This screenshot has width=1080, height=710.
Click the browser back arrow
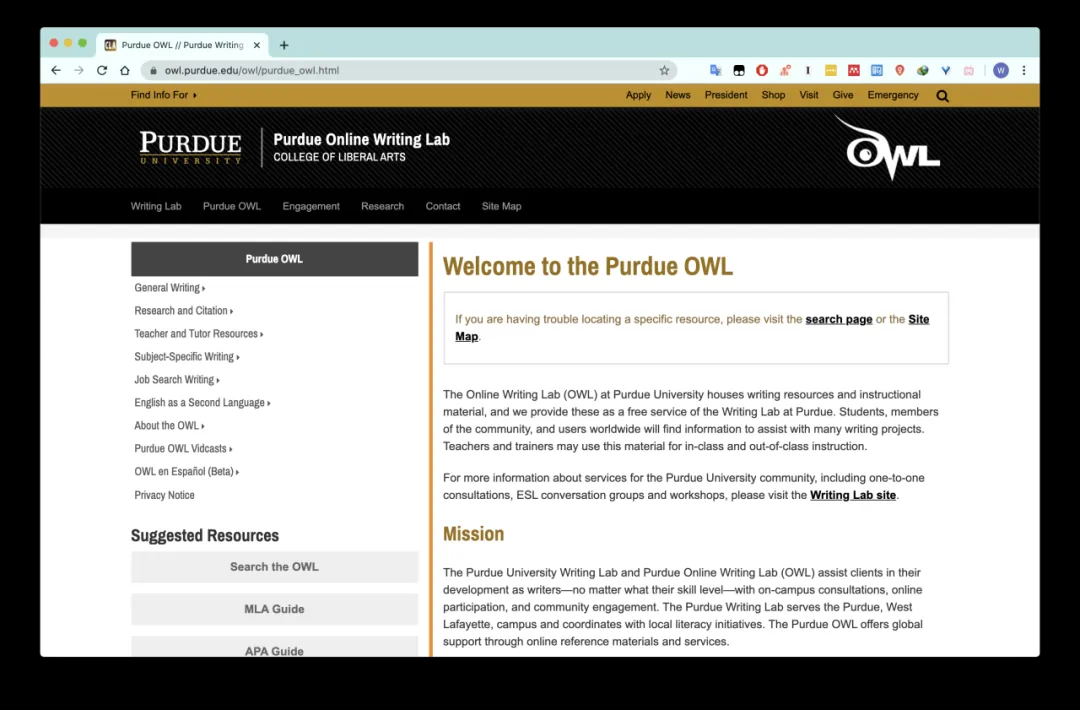pyautogui.click(x=56, y=70)
